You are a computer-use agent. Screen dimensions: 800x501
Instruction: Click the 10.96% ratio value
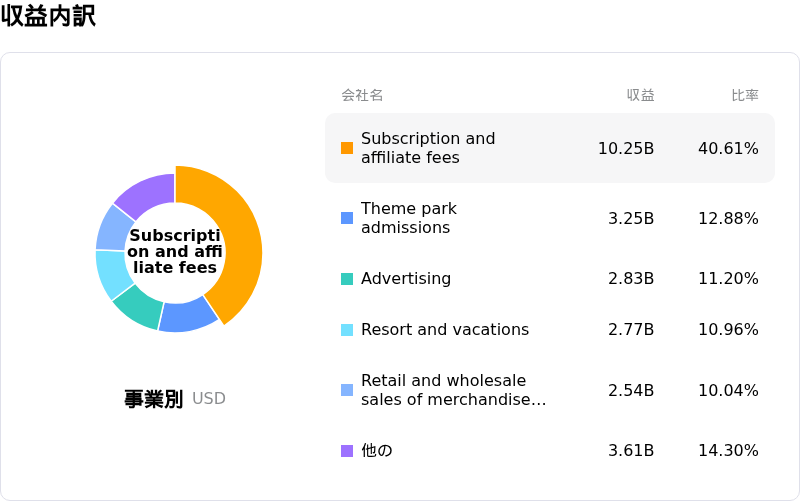pos(728,330)
